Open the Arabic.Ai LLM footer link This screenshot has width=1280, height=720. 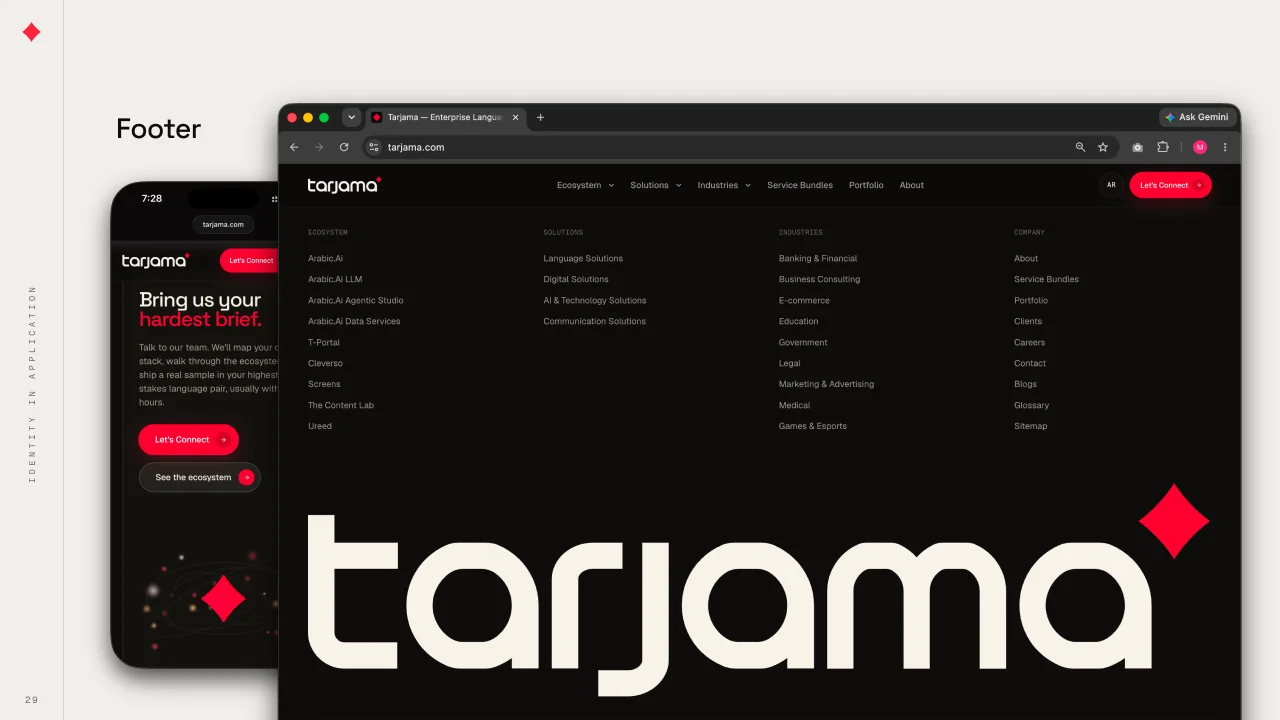point(335,279)
